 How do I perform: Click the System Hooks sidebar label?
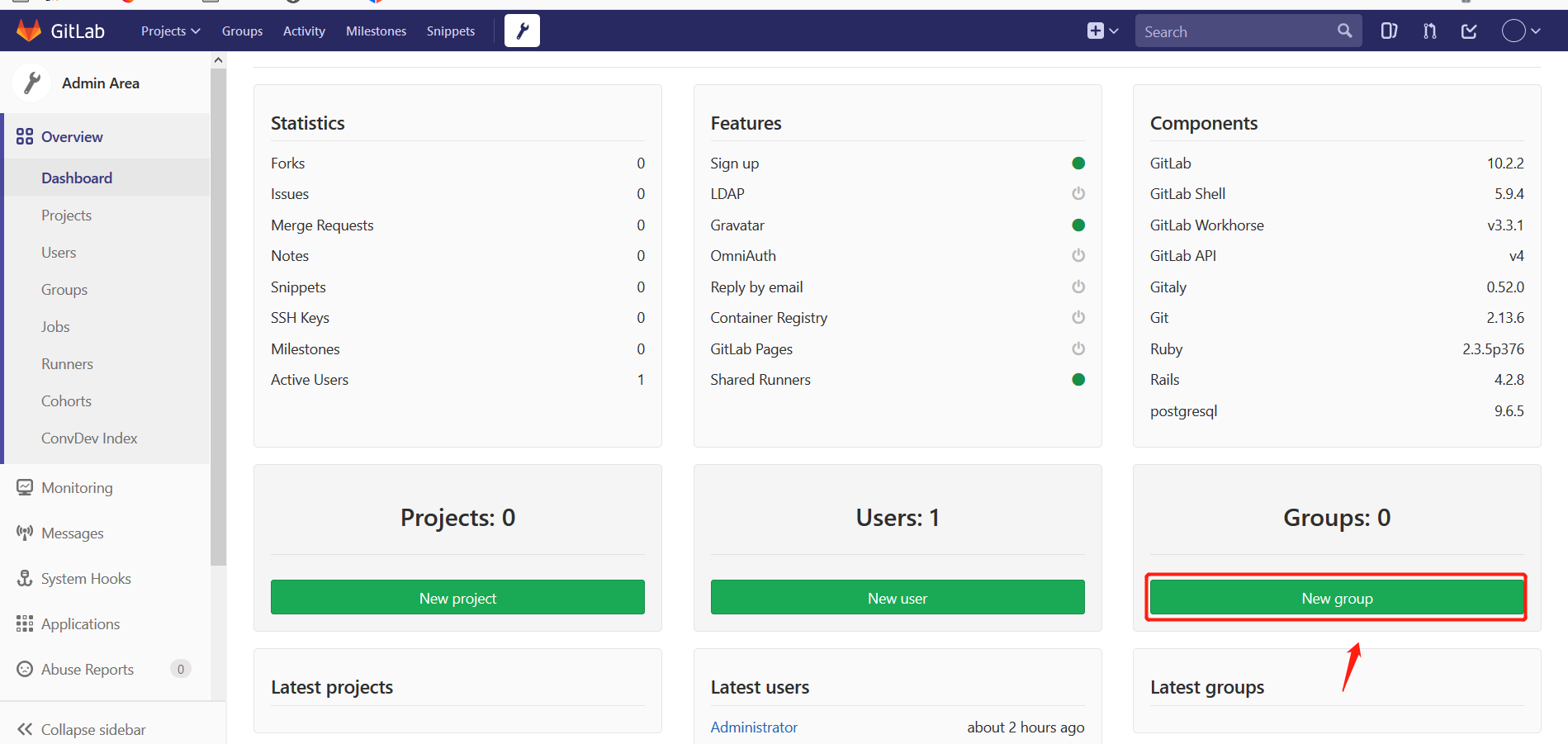pyautogui.click(x=86, y=578)
